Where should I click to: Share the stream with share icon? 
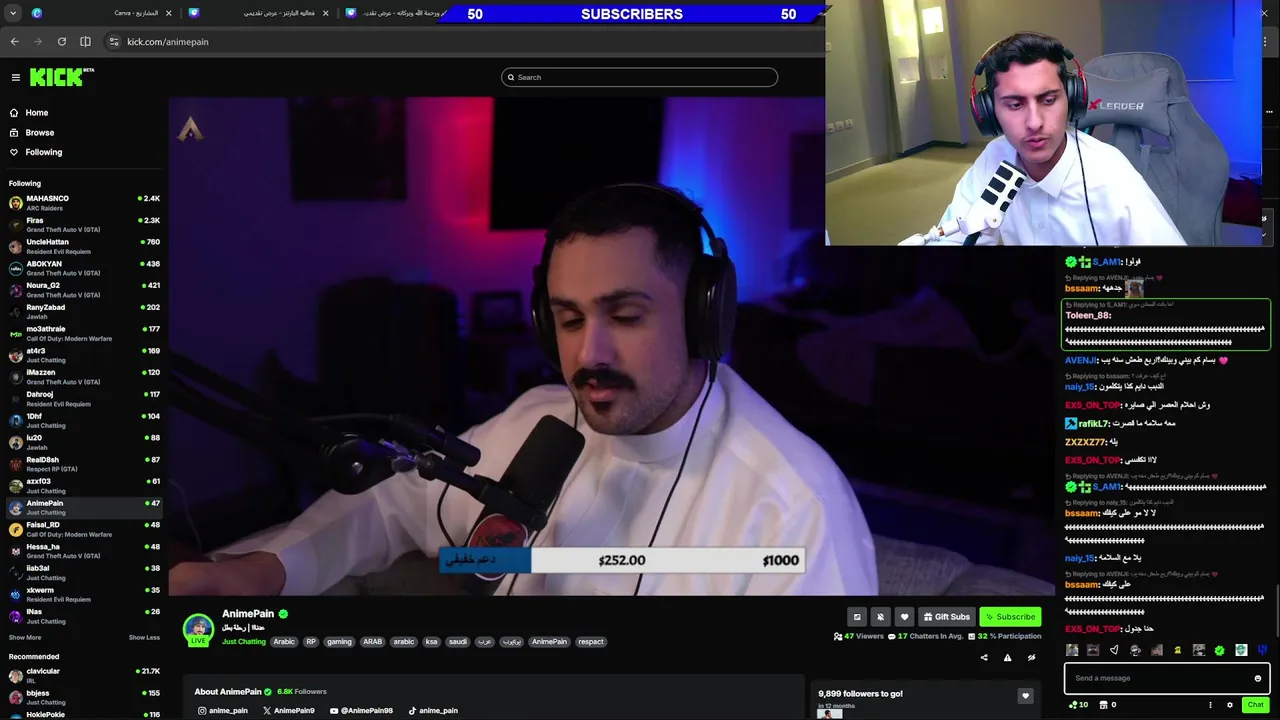pyautogui.click(x=984, y=657)
